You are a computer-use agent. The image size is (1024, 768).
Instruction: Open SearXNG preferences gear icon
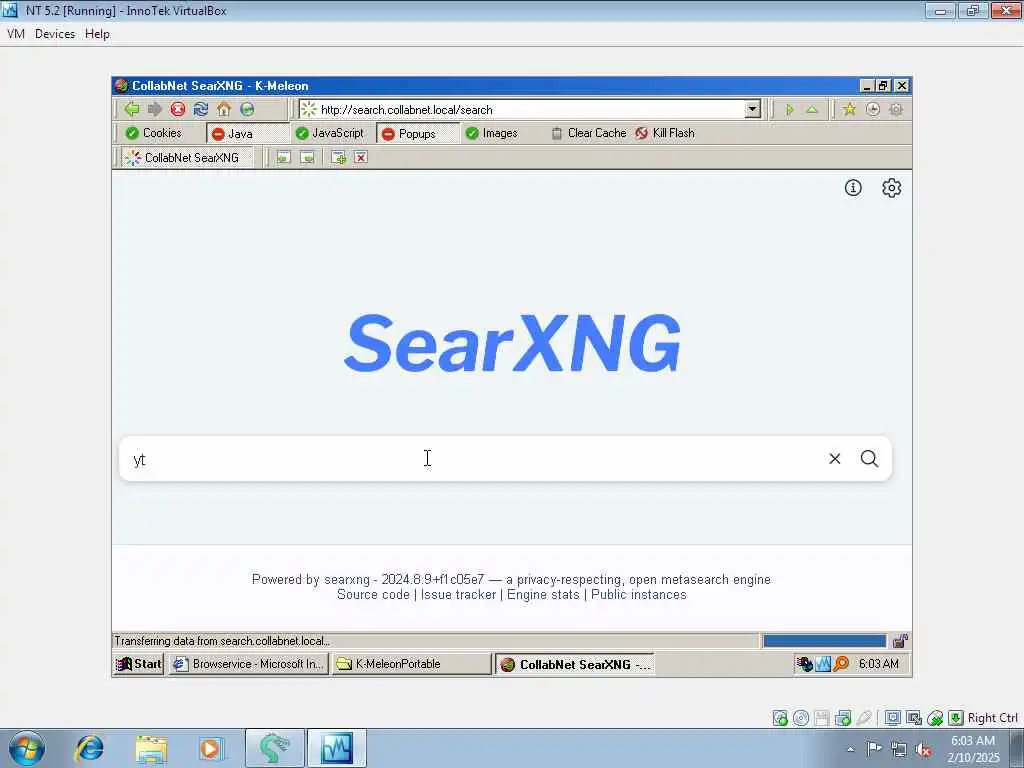tap(891, 188)
